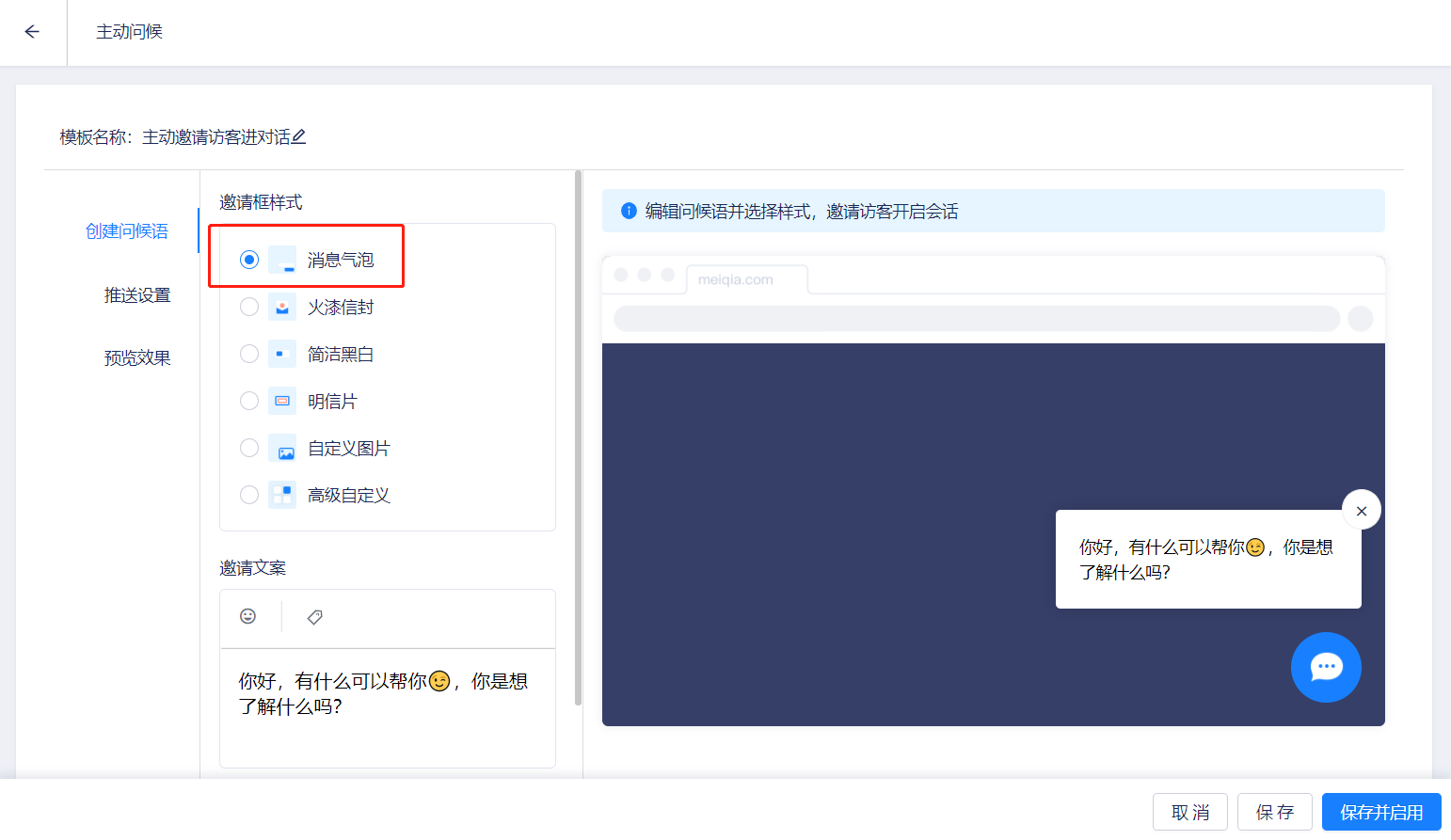Open the blue chat bubble in preview
The image size is (1451, 840).
click(x=1326, y=667)
